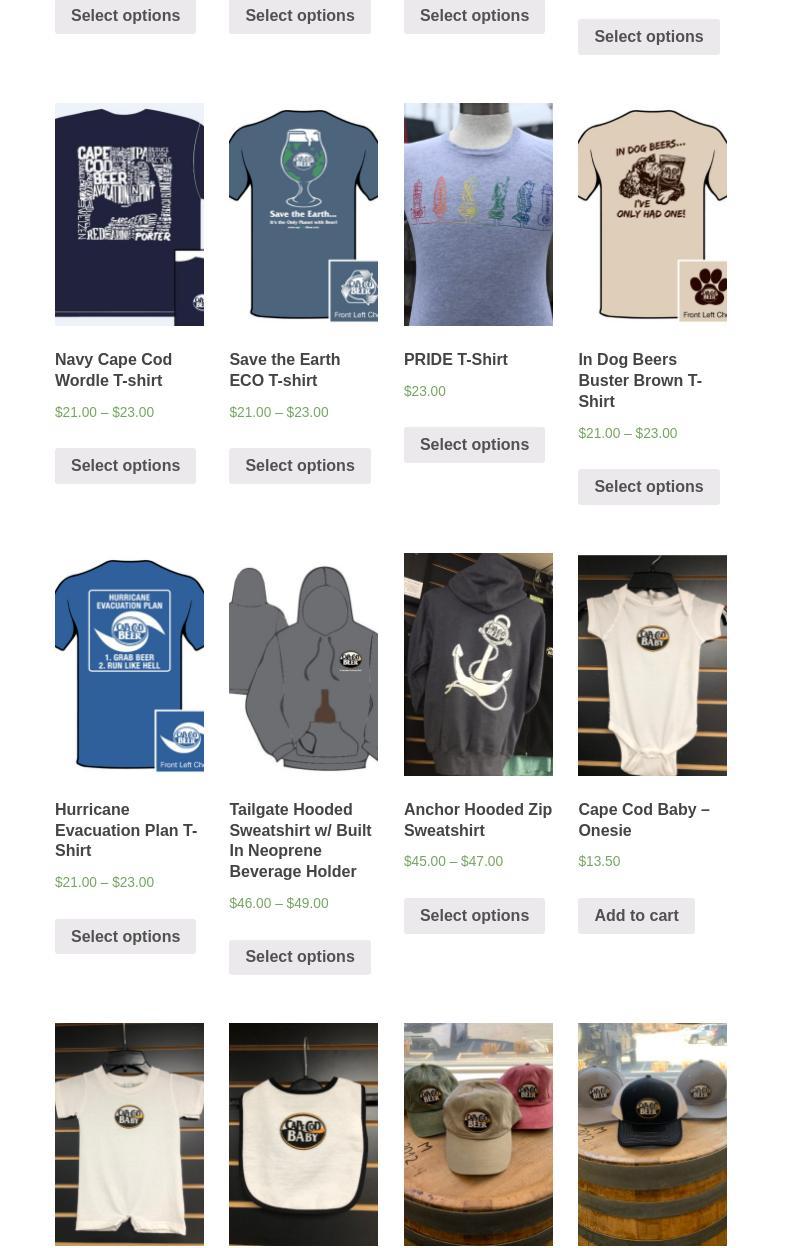Screen dimensions: 785x1248
Task: View the PRIDE T-Shirt product photo
Action: 478,214
